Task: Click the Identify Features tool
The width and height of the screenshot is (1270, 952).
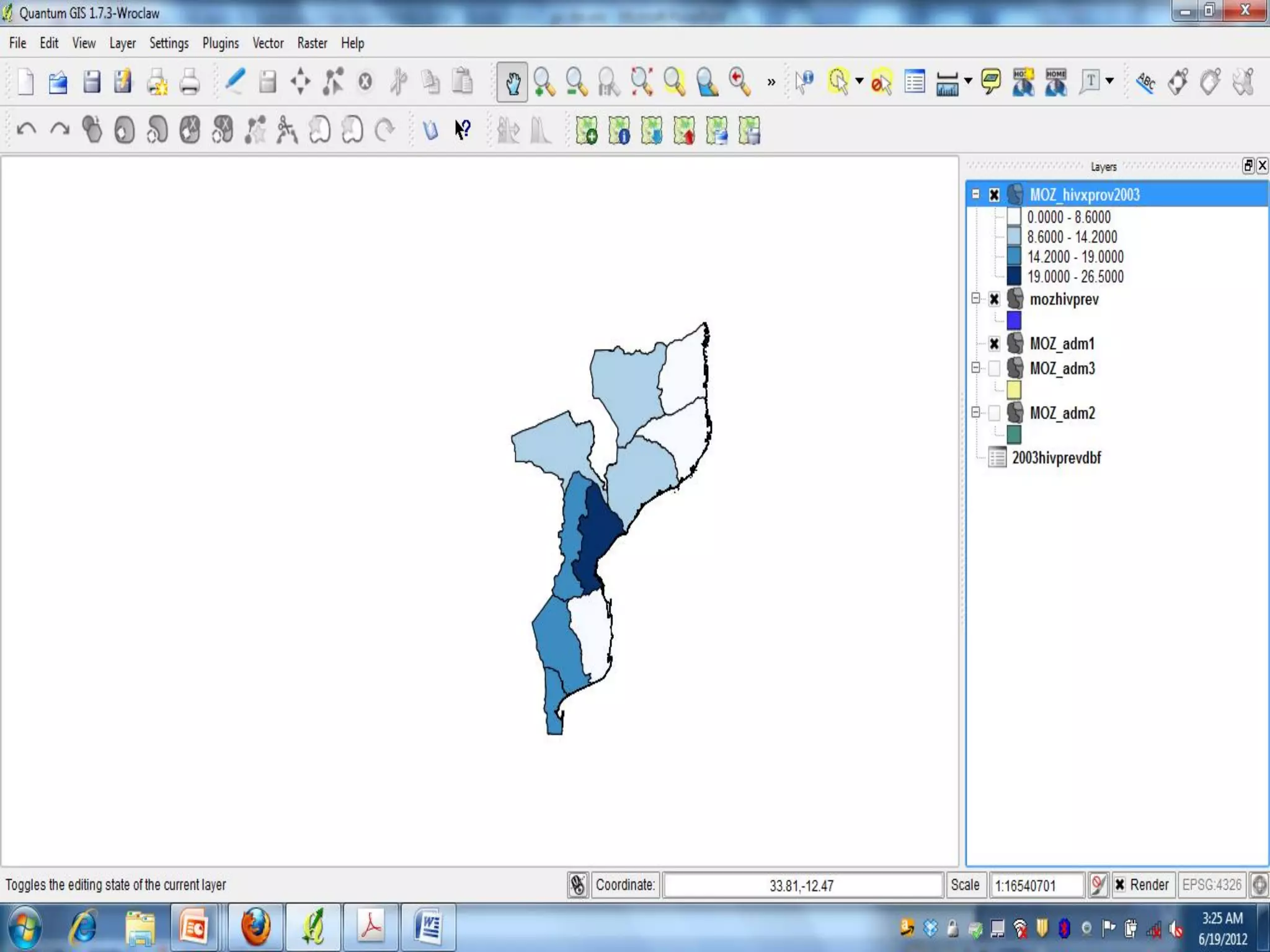Action: 804,82
